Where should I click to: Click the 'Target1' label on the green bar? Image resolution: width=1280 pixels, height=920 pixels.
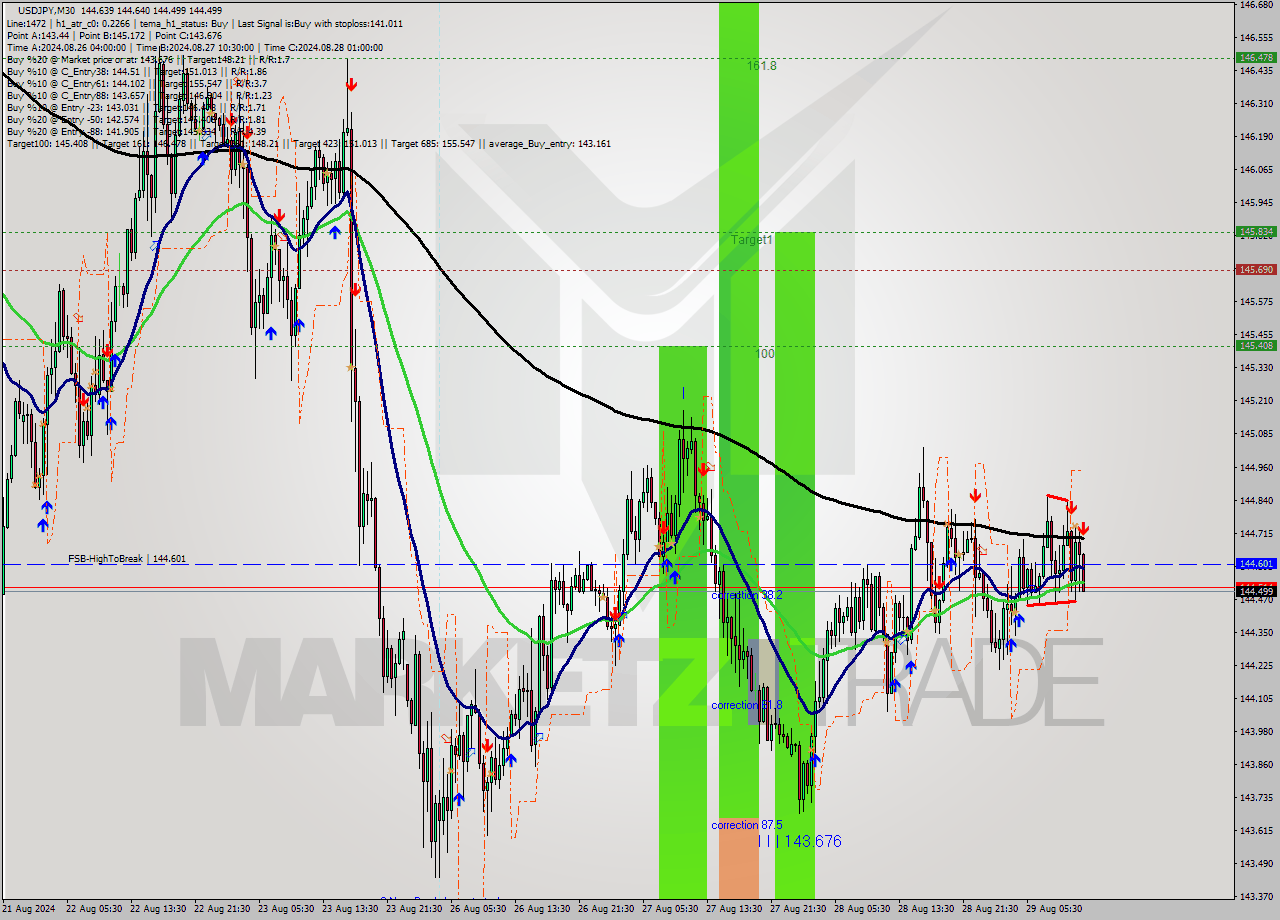pos(752,240)
